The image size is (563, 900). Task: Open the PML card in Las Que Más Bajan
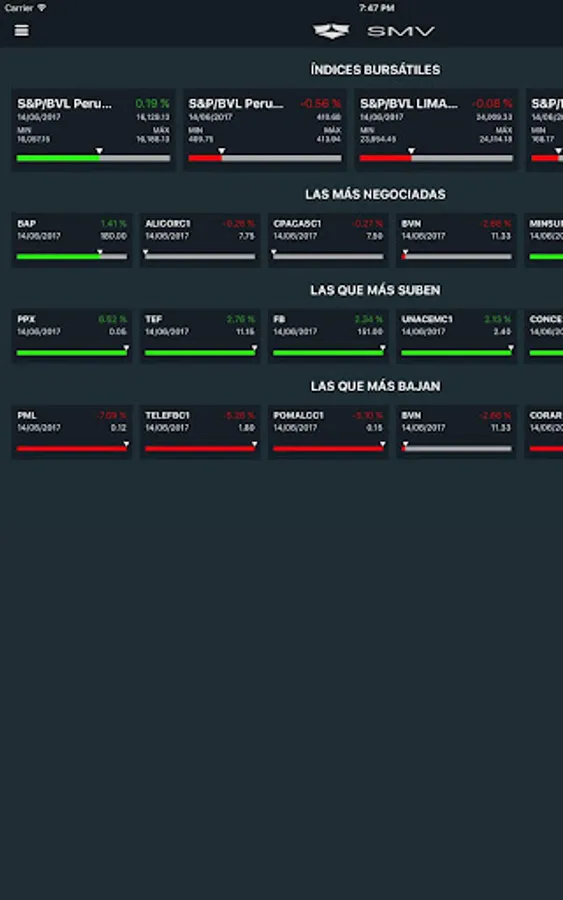72,432
